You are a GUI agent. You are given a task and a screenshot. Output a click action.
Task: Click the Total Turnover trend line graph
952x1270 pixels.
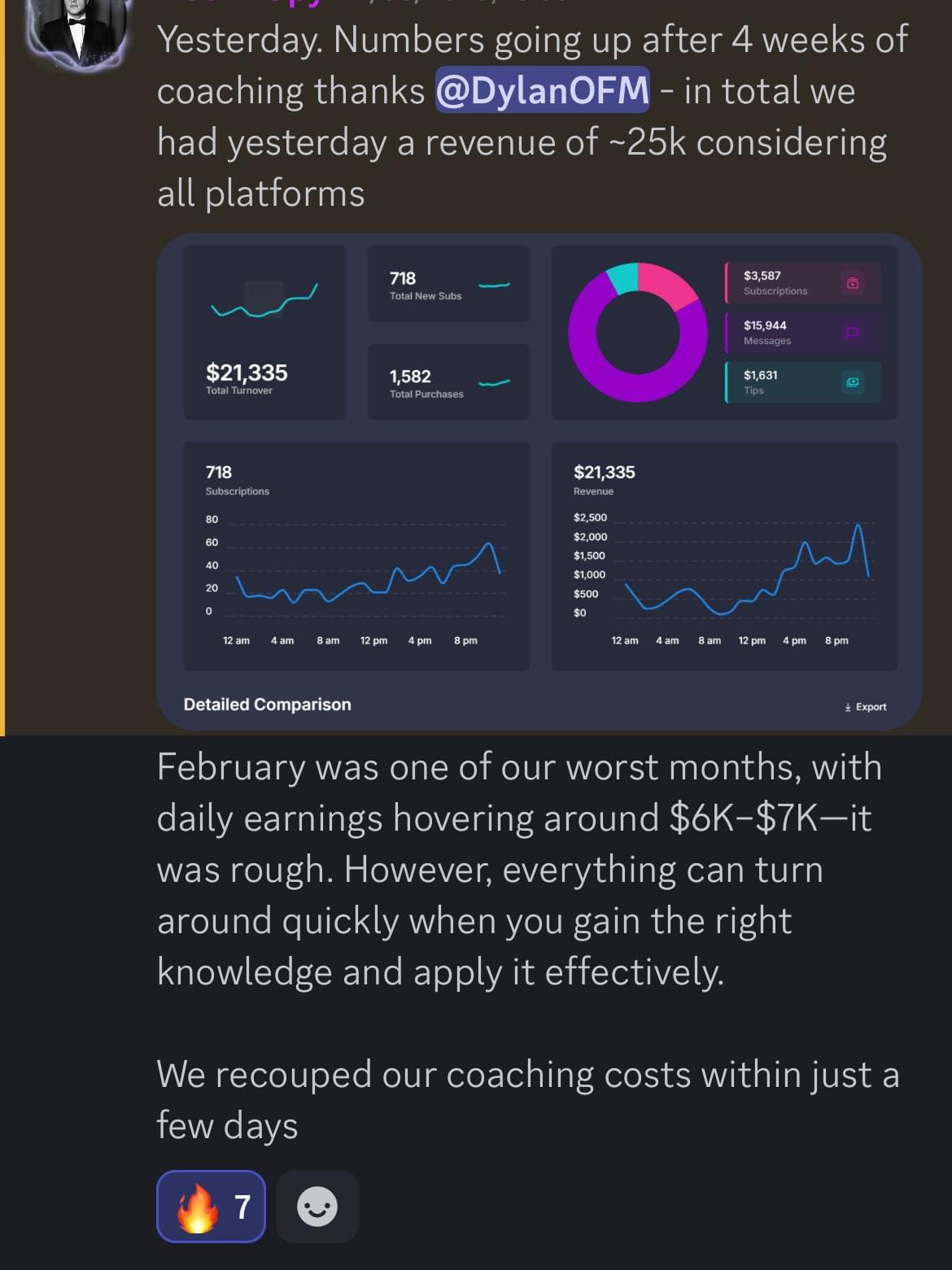[x=264, y=303]
